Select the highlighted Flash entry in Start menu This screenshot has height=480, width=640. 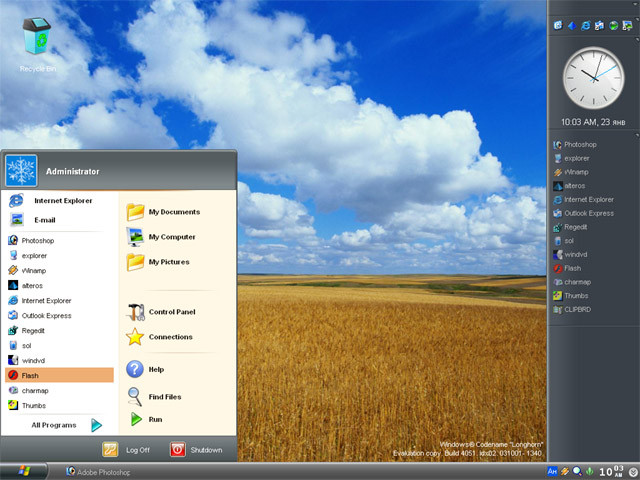coord(59,375)
